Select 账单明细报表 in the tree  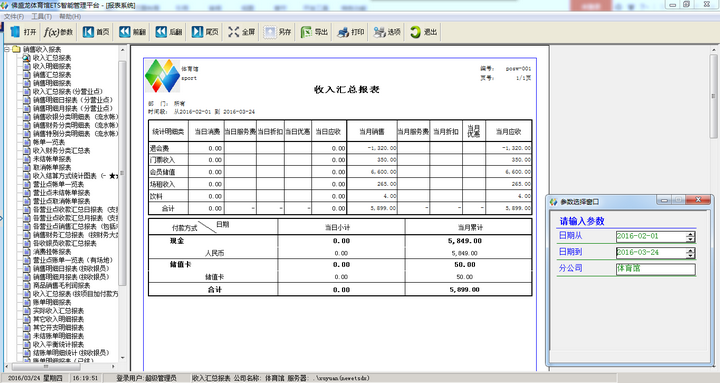[x=52, y=302]
